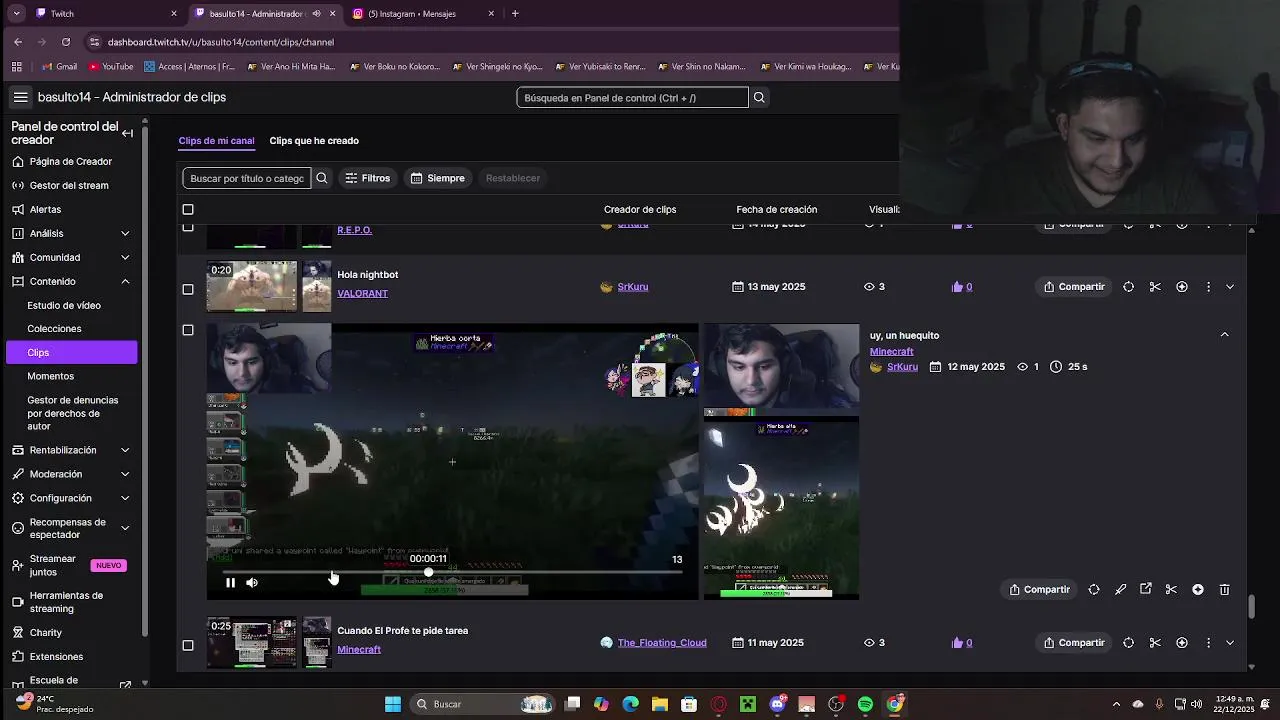Open File Explorer from the taskbar
Viewport: 1280px width, 720px height.
click(x=660, y=704)
